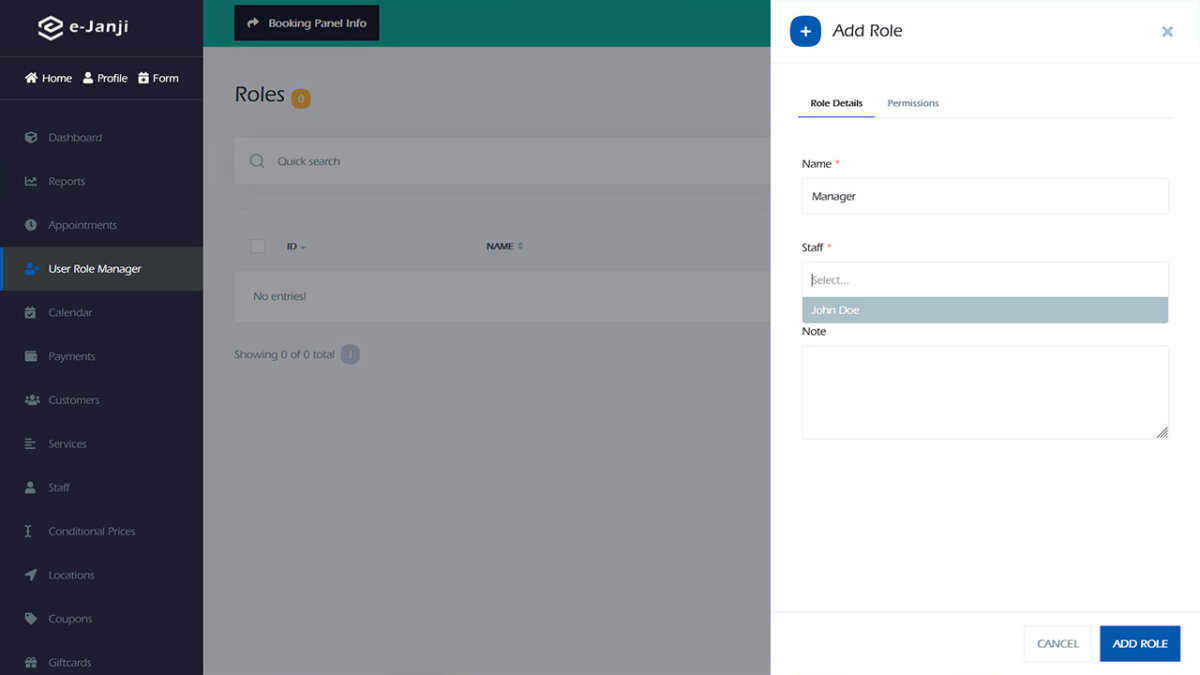Click "Showing 0 of 0 total" text
Viewport: 1200px width, 675px height.
284,354
